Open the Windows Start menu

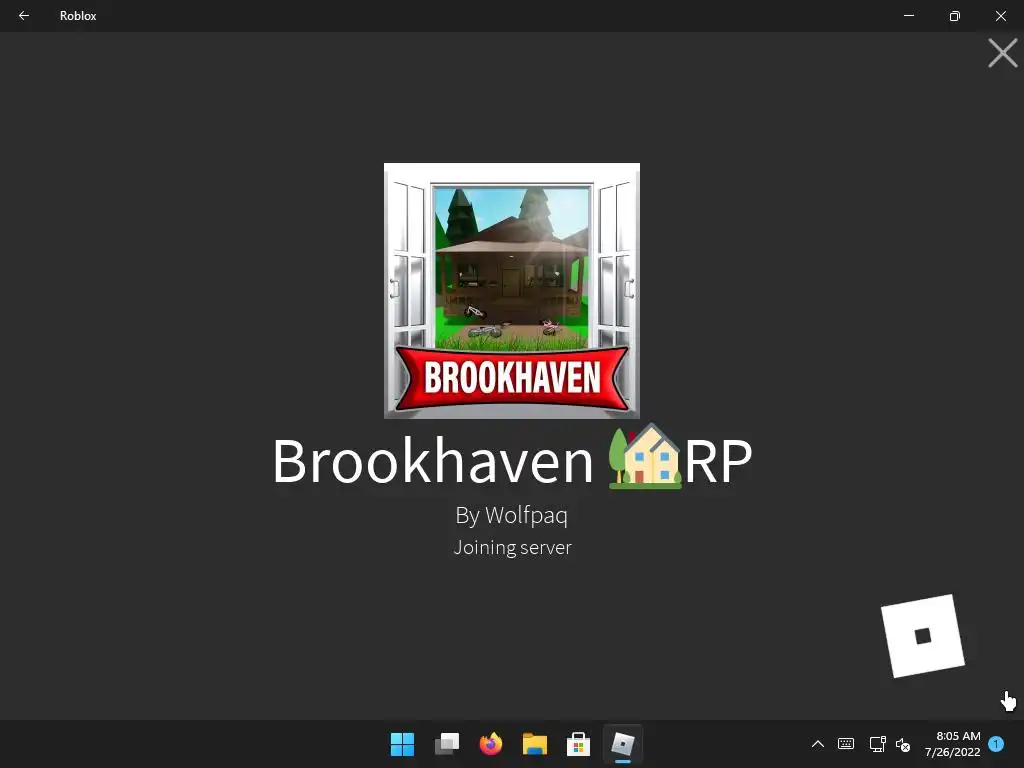tap(402, 744)
